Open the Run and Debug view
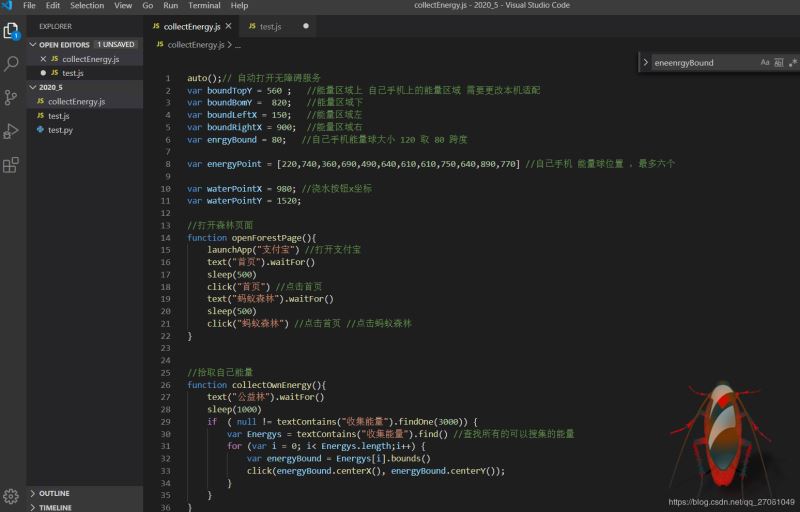Viewport: 800px width, 512px height. click(12, 131)
